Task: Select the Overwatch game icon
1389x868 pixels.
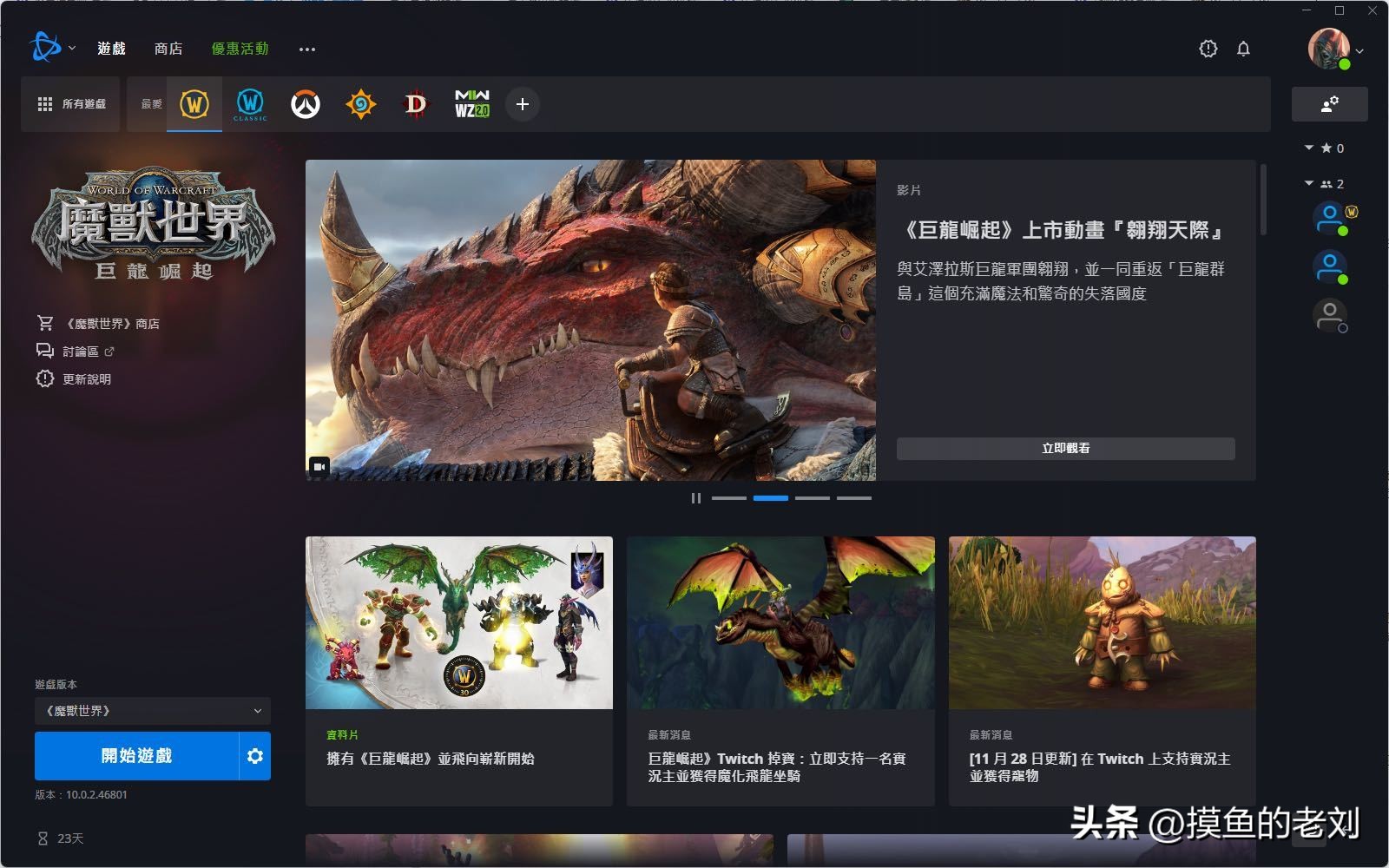Action: click(305, 104)
